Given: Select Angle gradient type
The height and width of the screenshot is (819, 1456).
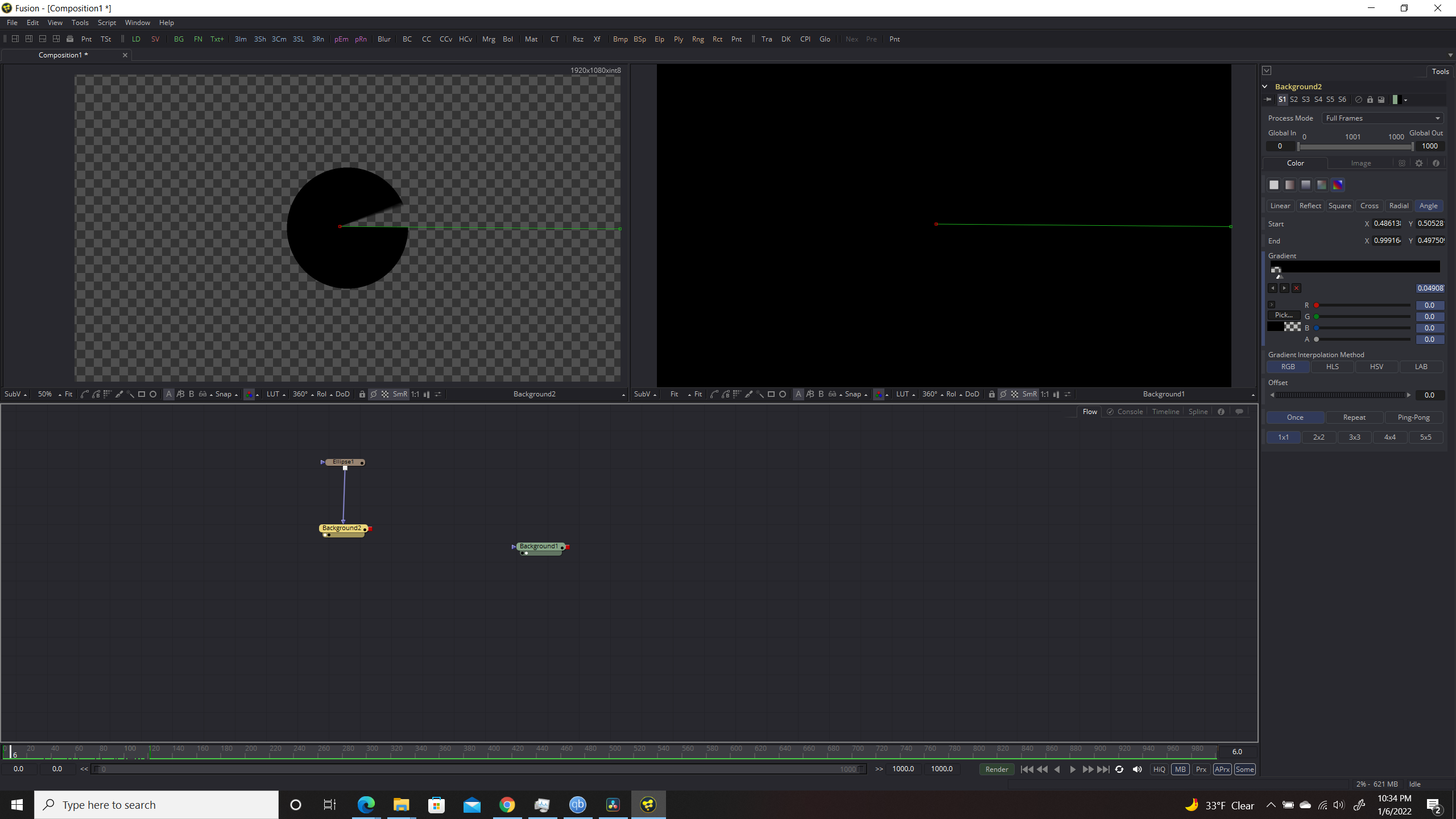Looking at the screenshot, I should (1429, 206).
